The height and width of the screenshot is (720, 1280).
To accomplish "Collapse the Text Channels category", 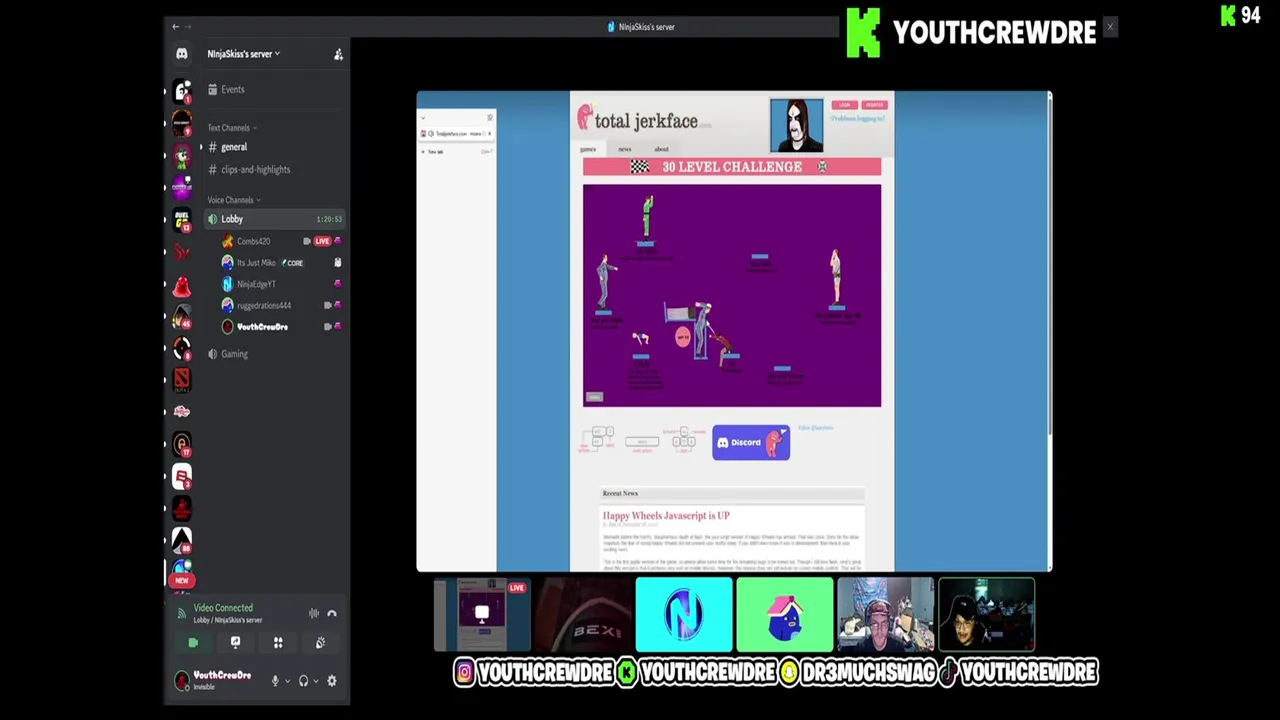I will click(232, 128).
